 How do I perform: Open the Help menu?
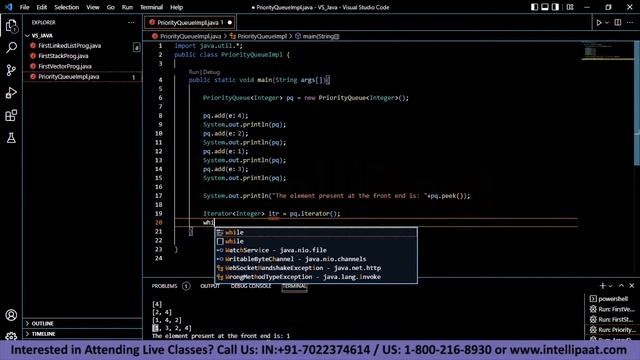pos(176,7)
